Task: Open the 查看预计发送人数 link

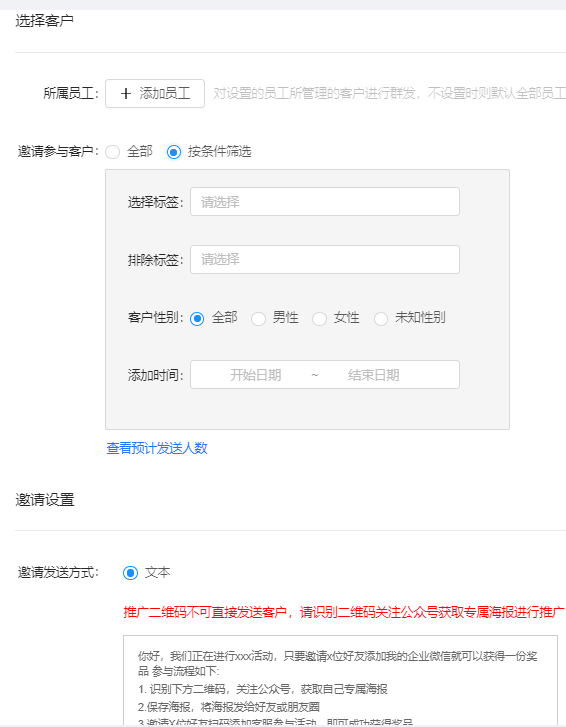Action: coord(157,448)
